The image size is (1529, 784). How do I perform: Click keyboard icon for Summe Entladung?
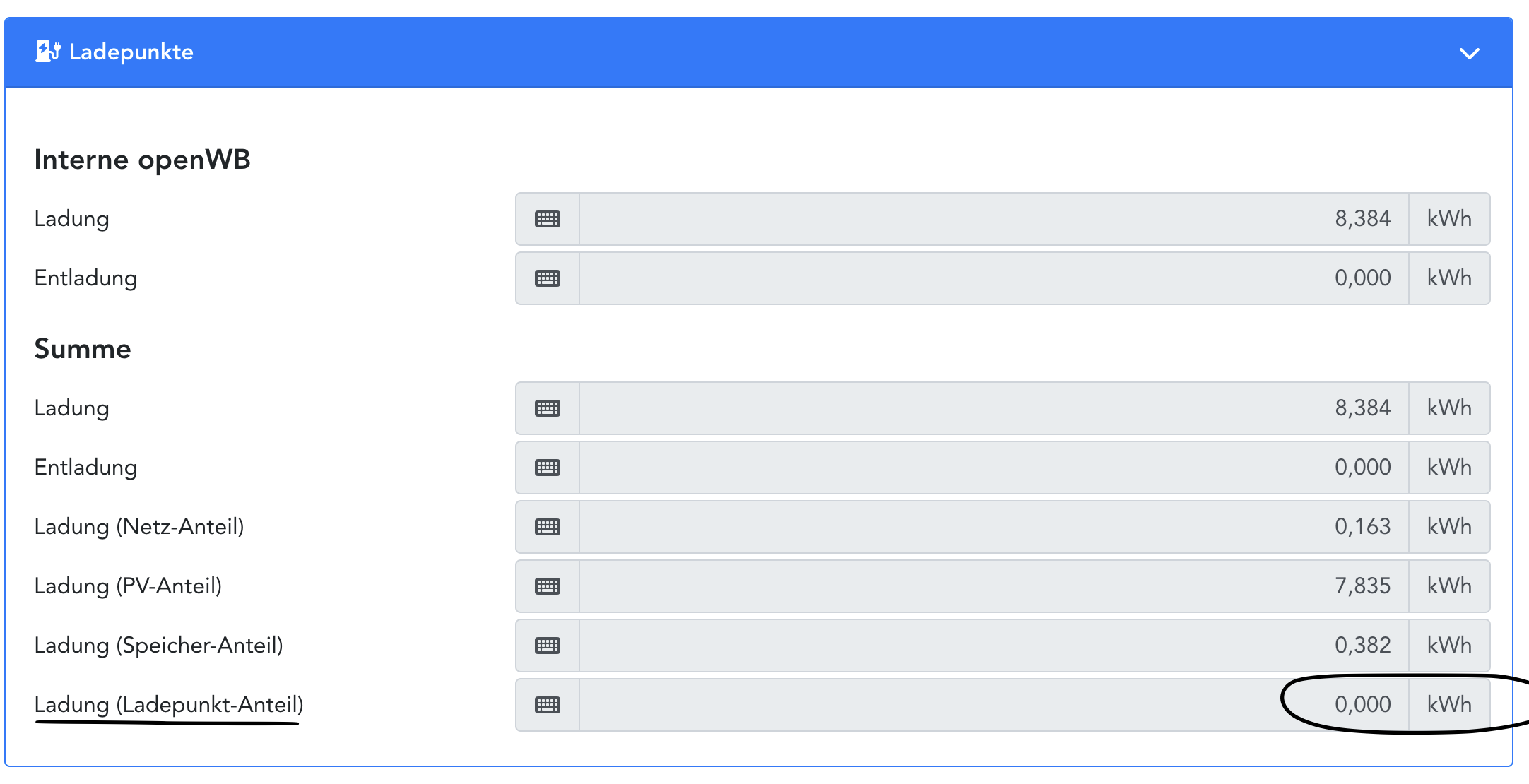tap(548, 468)
